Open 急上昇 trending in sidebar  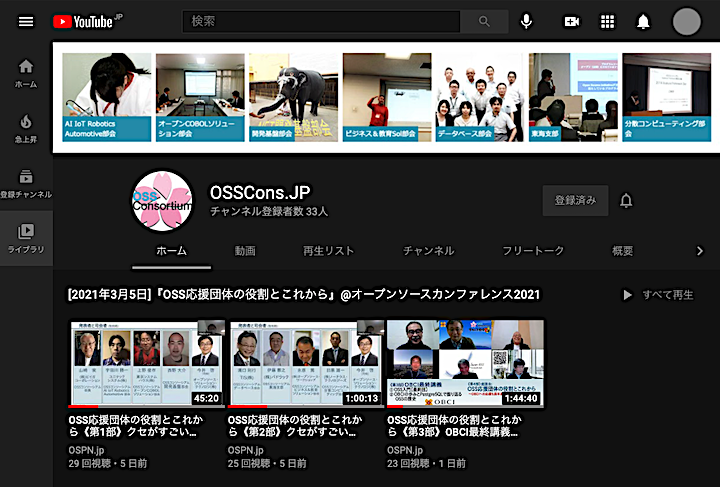click(x=26, y=129)
